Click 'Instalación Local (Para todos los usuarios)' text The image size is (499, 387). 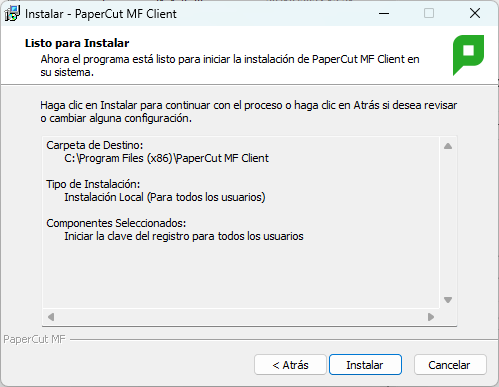click(165, 197)
